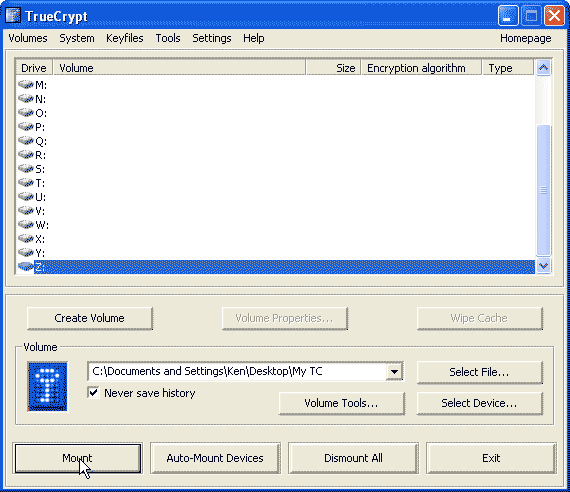This screenshot has width=570, height=492.
Task: Click the Size column header
Action: [x=333, y=68]
